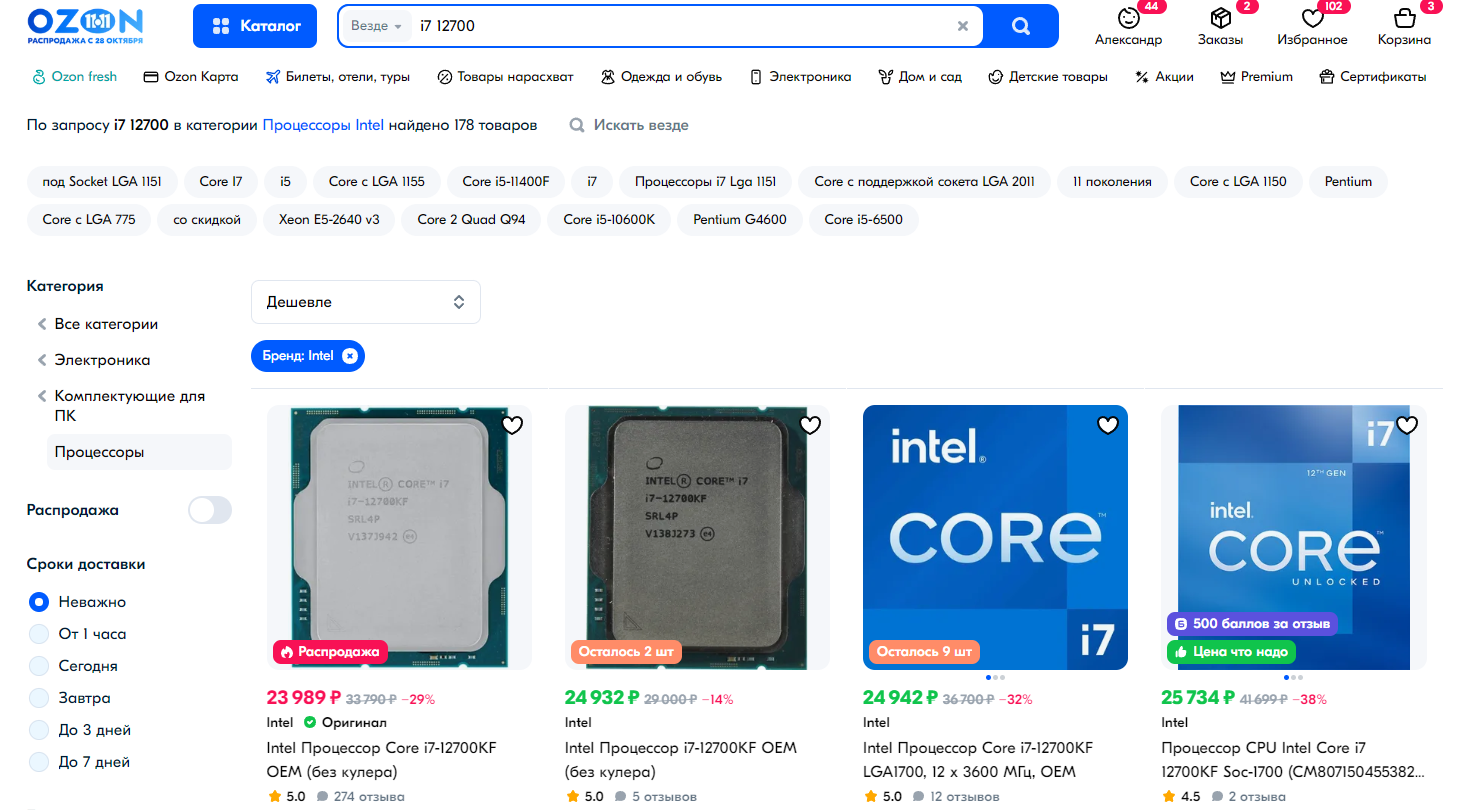Add first i7-12700KF OEM product to favorites
The height and width of the screenshot is (810, 1476).
[512, 426]
